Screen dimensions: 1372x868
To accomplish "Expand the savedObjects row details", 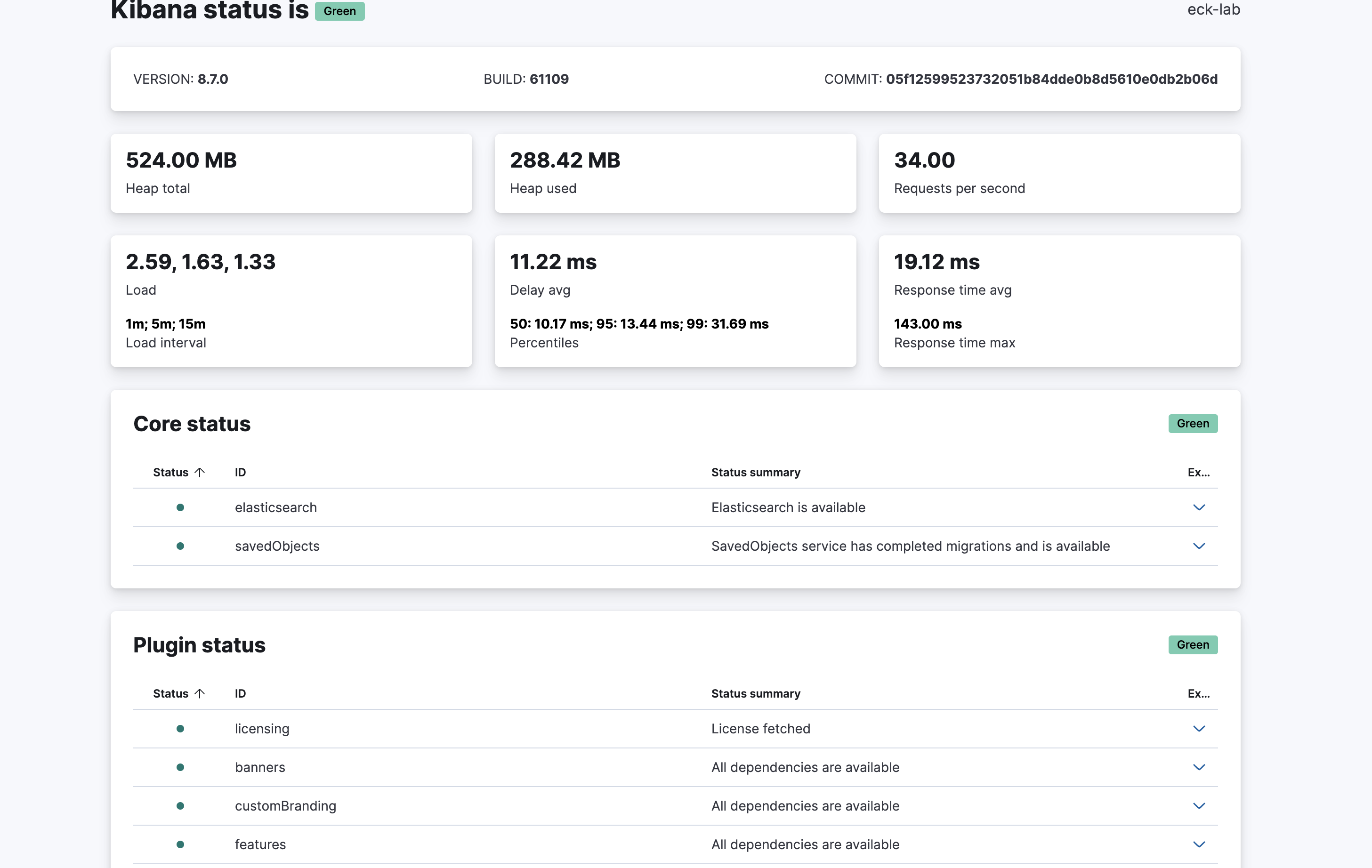I will click(1198, 546).
